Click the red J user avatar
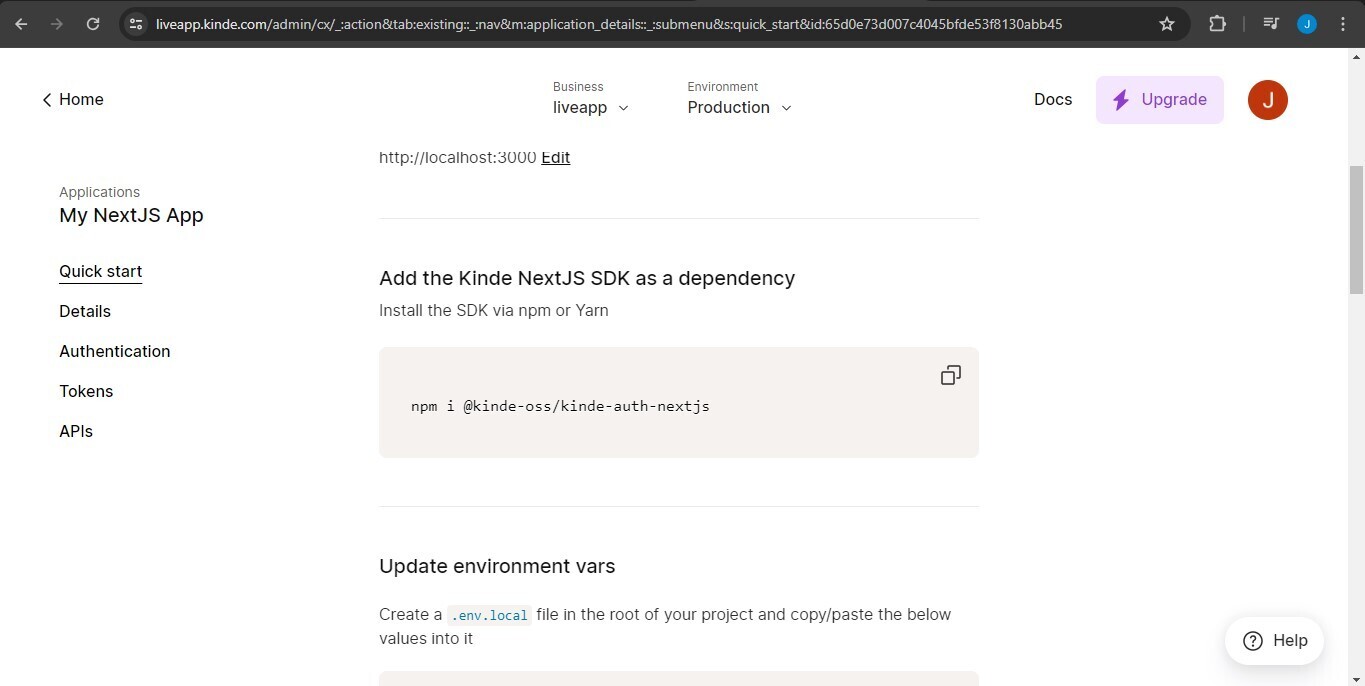 point(1267,100)
